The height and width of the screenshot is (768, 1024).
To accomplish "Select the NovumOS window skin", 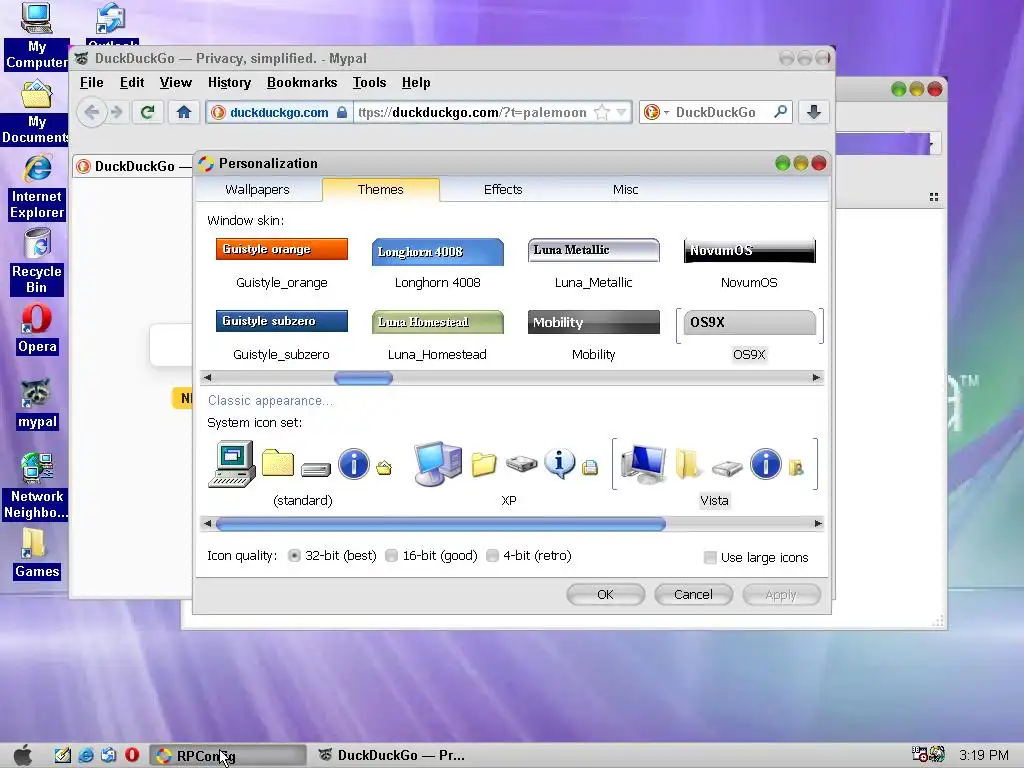I will click(x=749, y=264).
